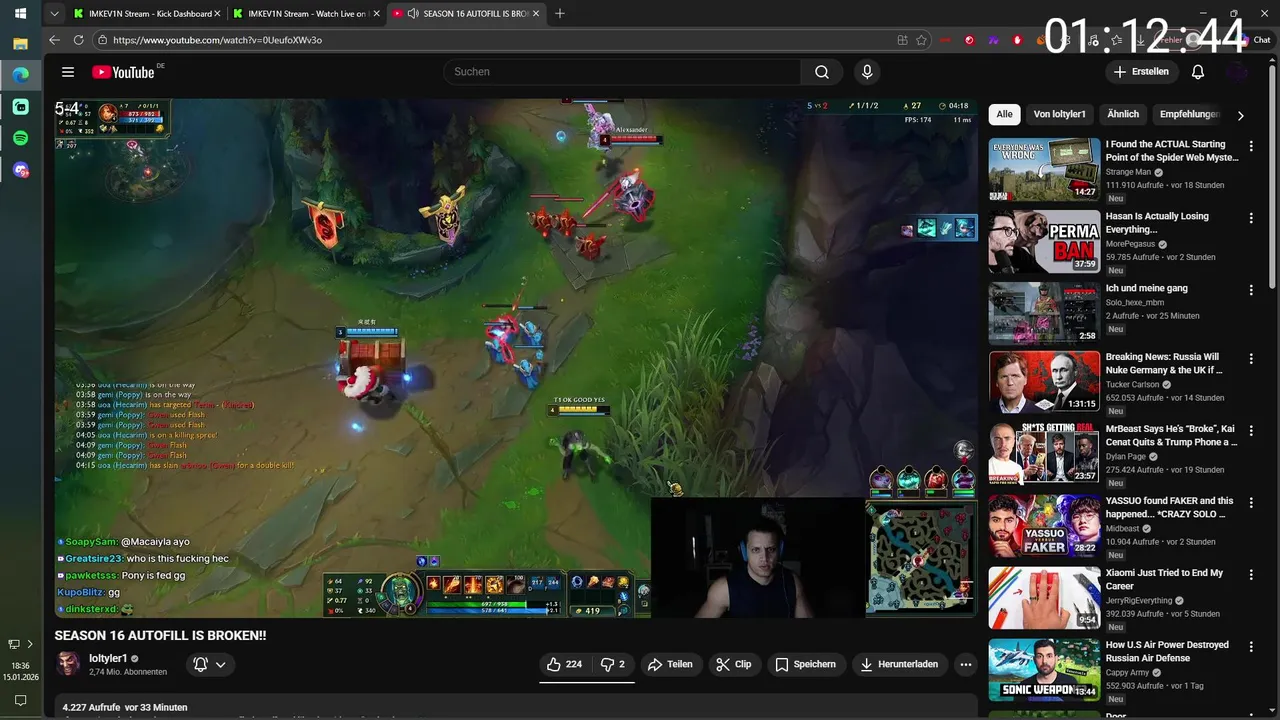1280x720 pixels.
Task: Expand the browser tab list chevron
Action: point(54,14)
